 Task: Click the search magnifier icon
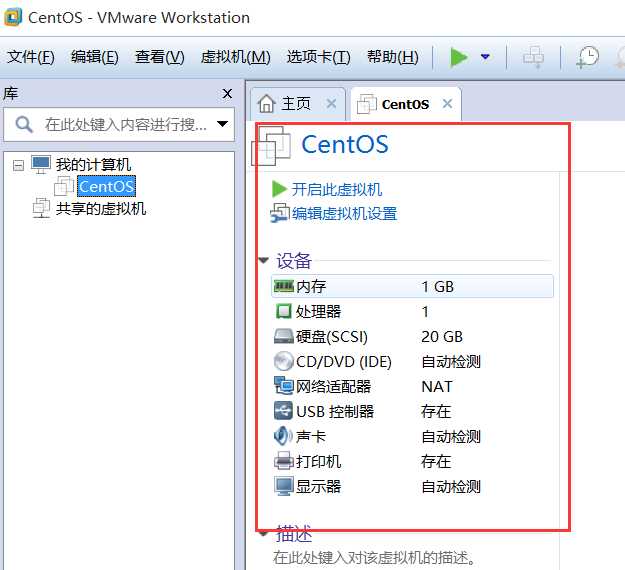pos(24,124)
